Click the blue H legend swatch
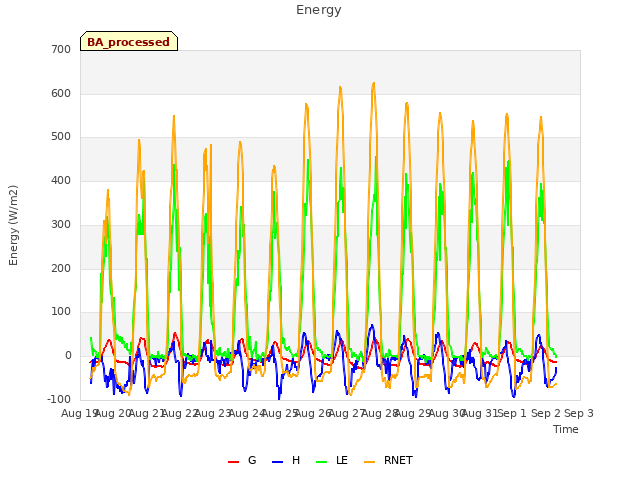Viewport: 640px width, 480px height. 278,462
